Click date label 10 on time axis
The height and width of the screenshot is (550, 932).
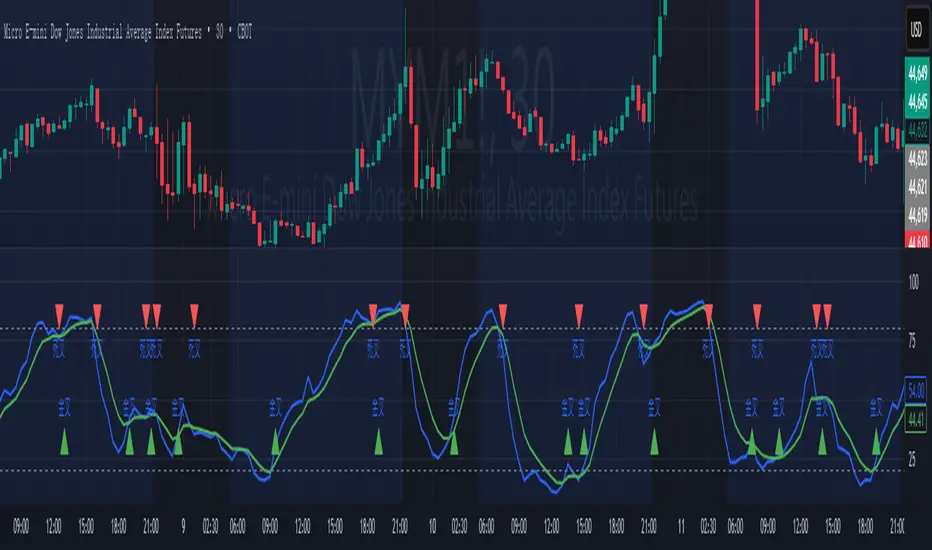pyautogui.click(x=432, y=526)
